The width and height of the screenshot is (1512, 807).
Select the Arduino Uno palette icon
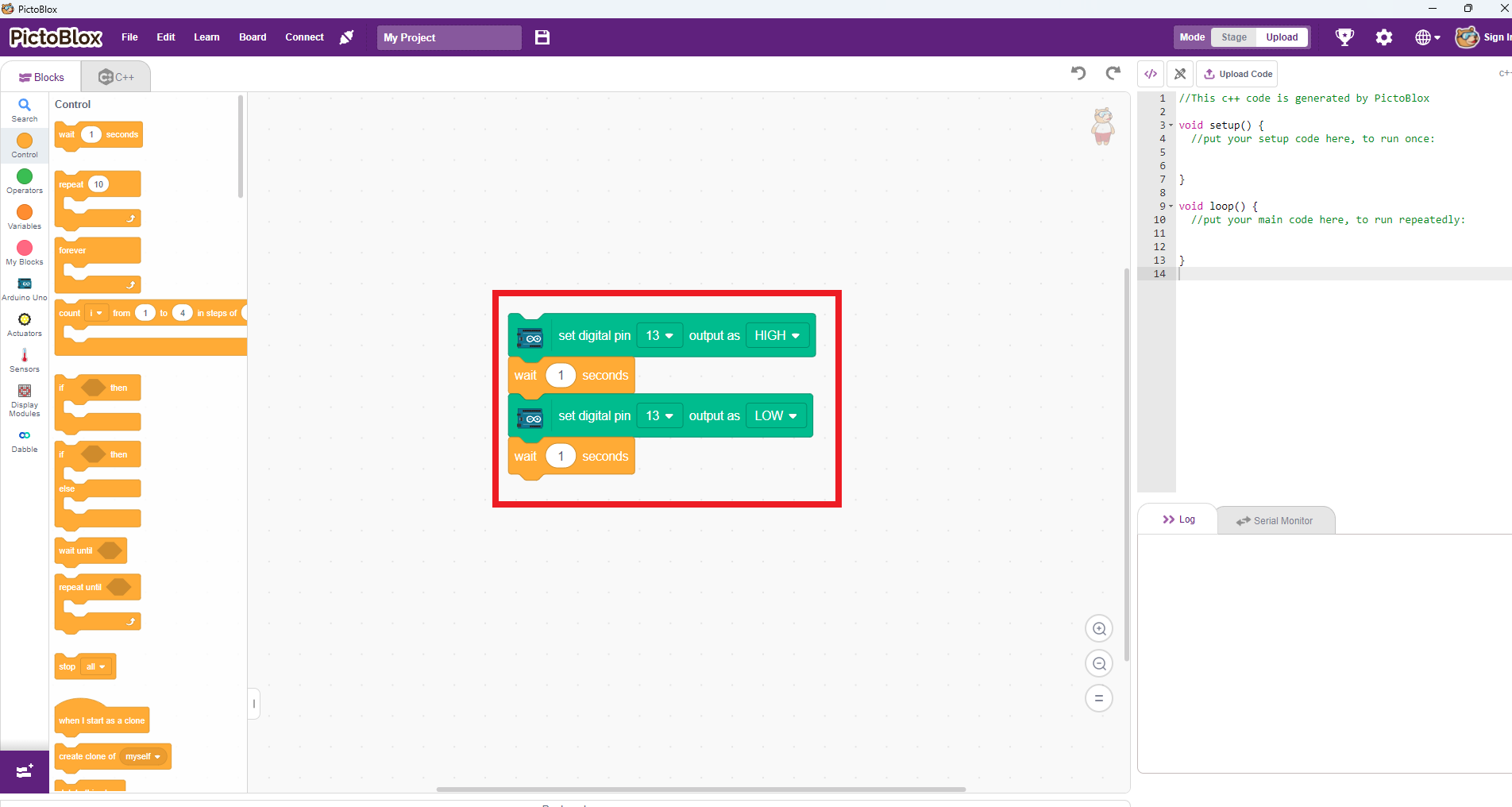click(x=24, y=288)
